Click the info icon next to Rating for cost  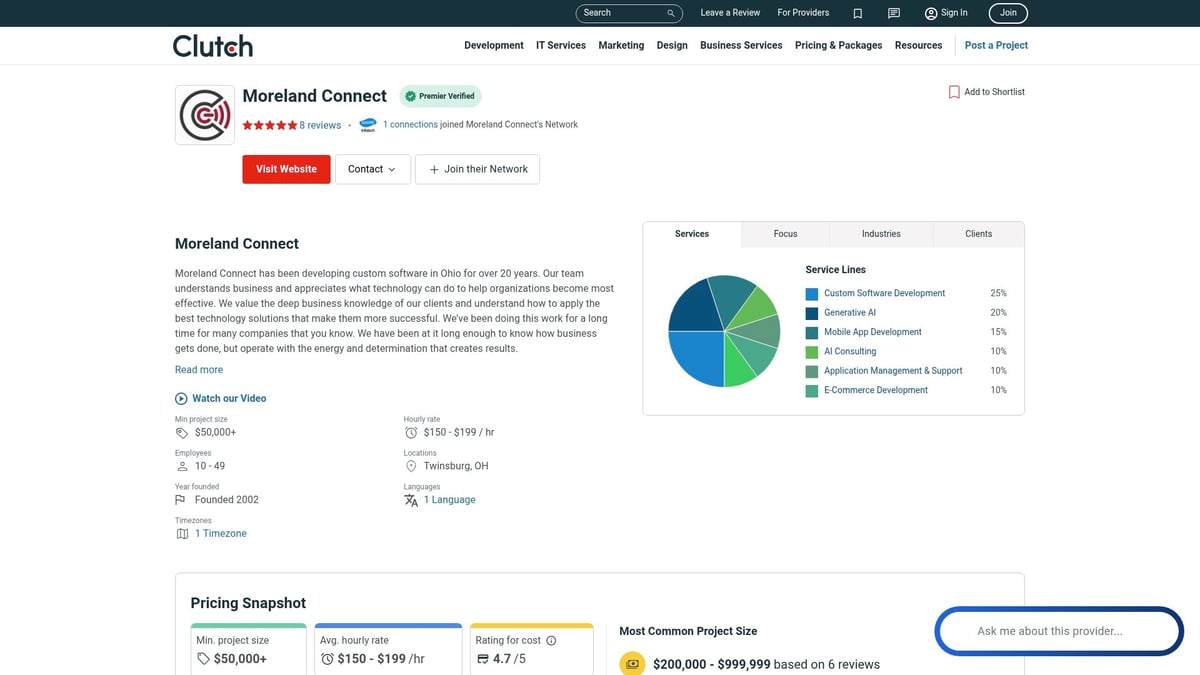551,641
